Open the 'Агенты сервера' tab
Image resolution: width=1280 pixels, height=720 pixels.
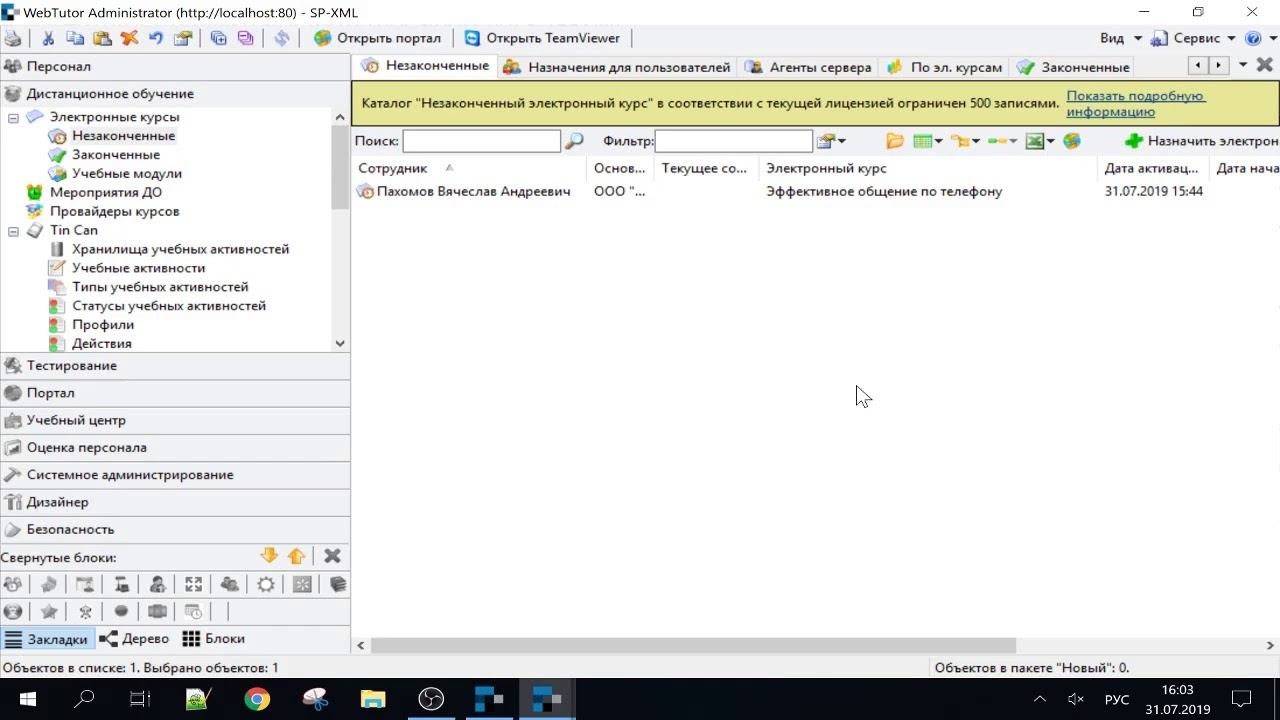808,67
